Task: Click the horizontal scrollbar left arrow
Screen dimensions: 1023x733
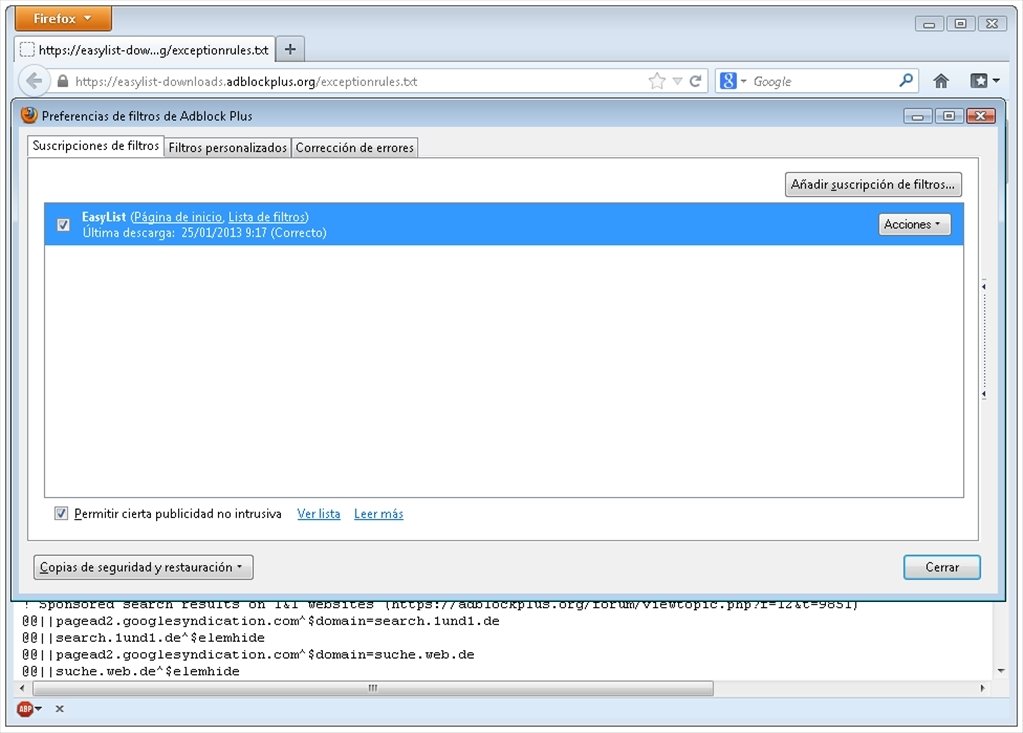Action: 22,688
